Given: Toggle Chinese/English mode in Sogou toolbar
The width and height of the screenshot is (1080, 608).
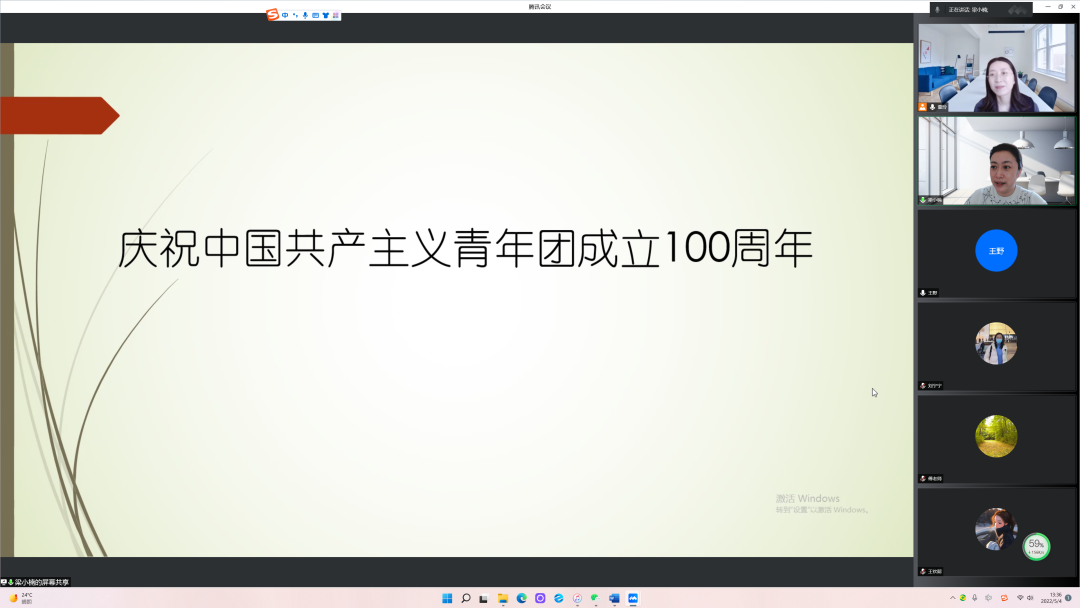Looking at the screenshot, I should tap(285, 15).
